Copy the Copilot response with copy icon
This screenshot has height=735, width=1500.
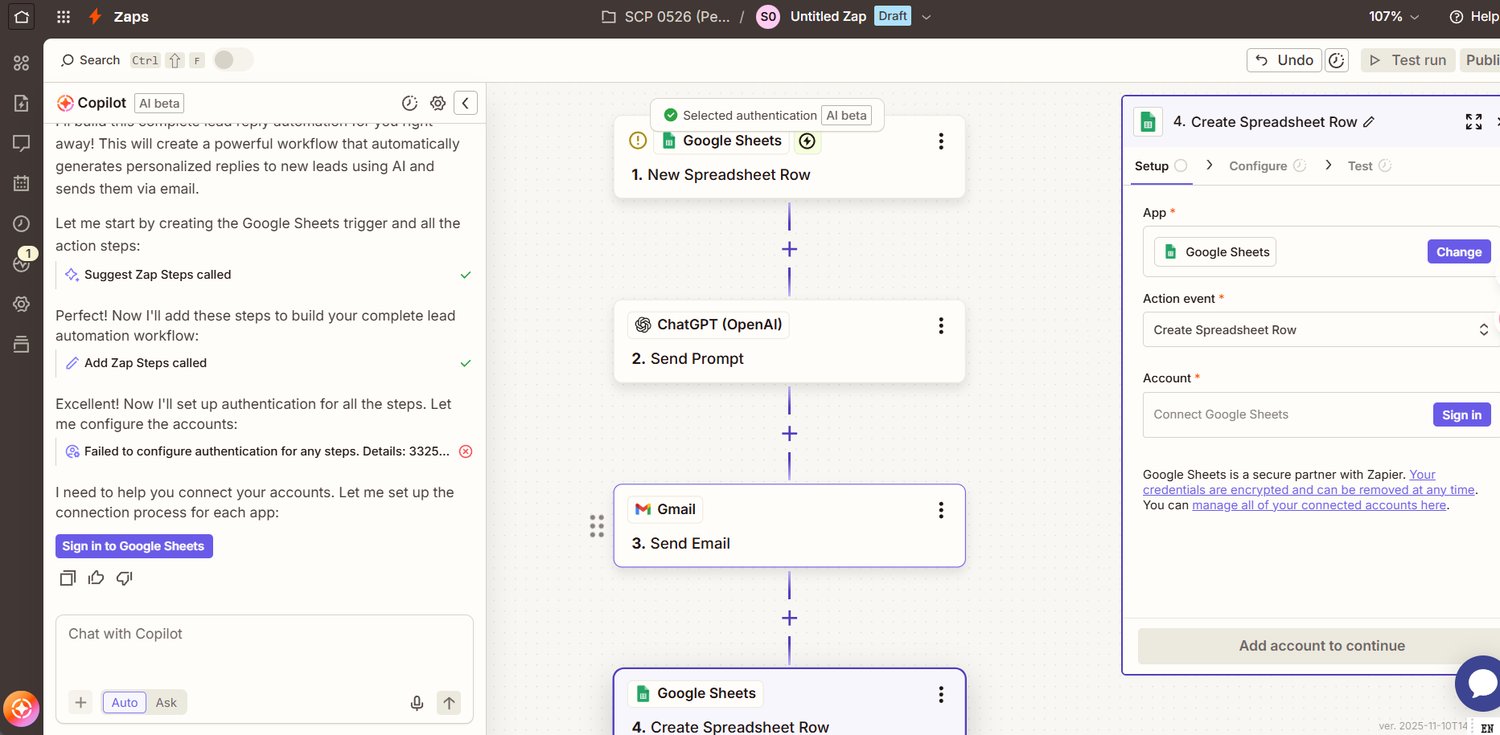68,578
